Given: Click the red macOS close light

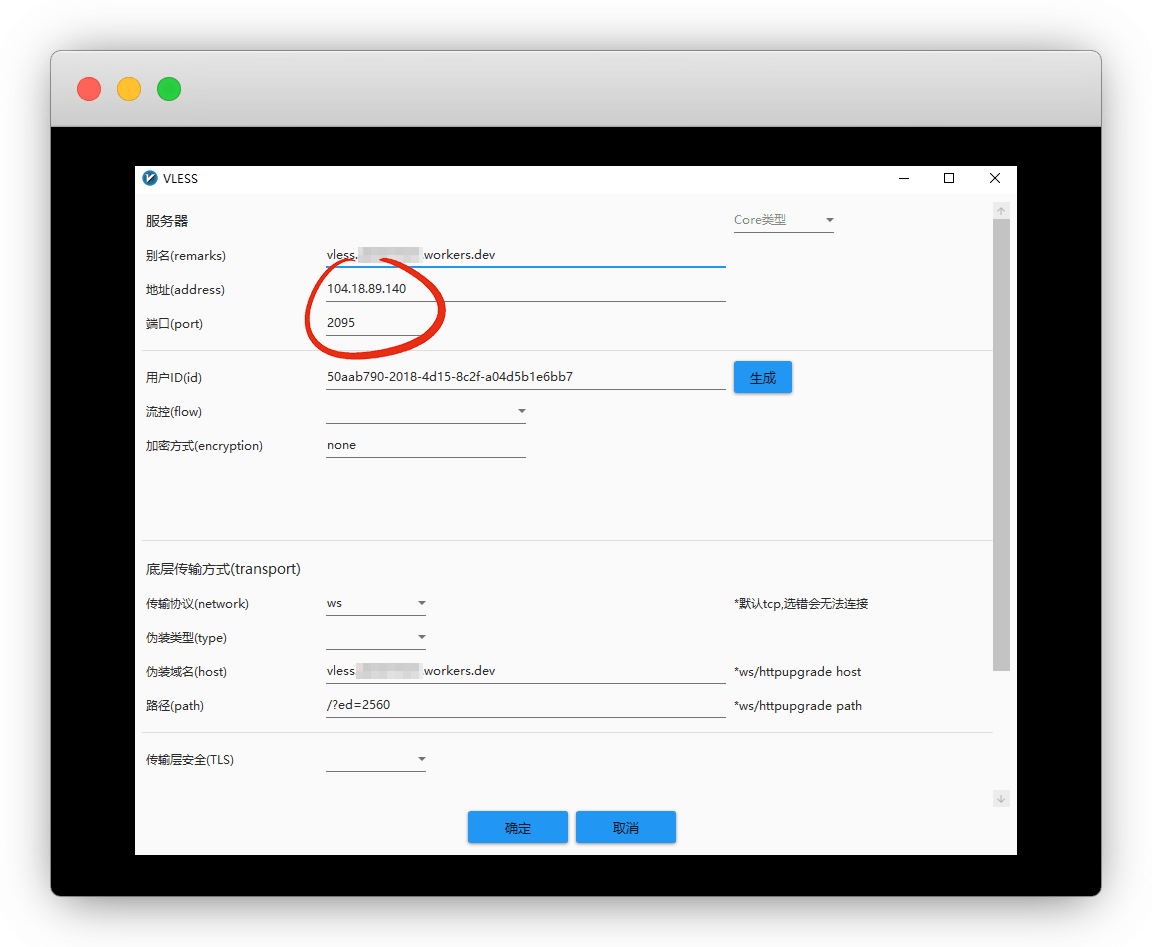Looking at the screenshot, I should coord(89,89).
